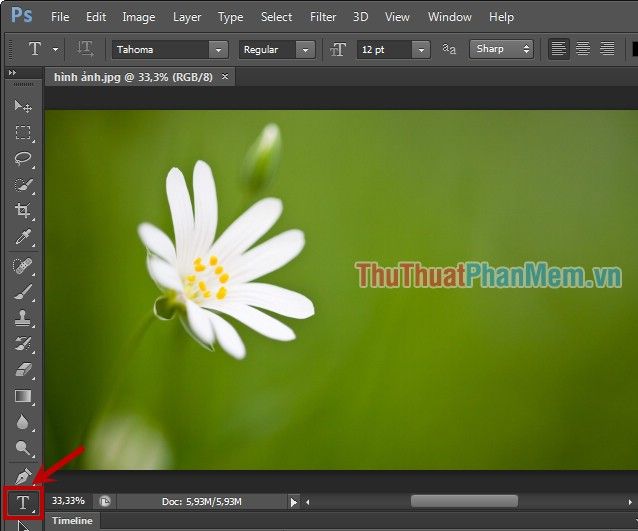
Task: Open the Layer menu
Action: point(187,17)
